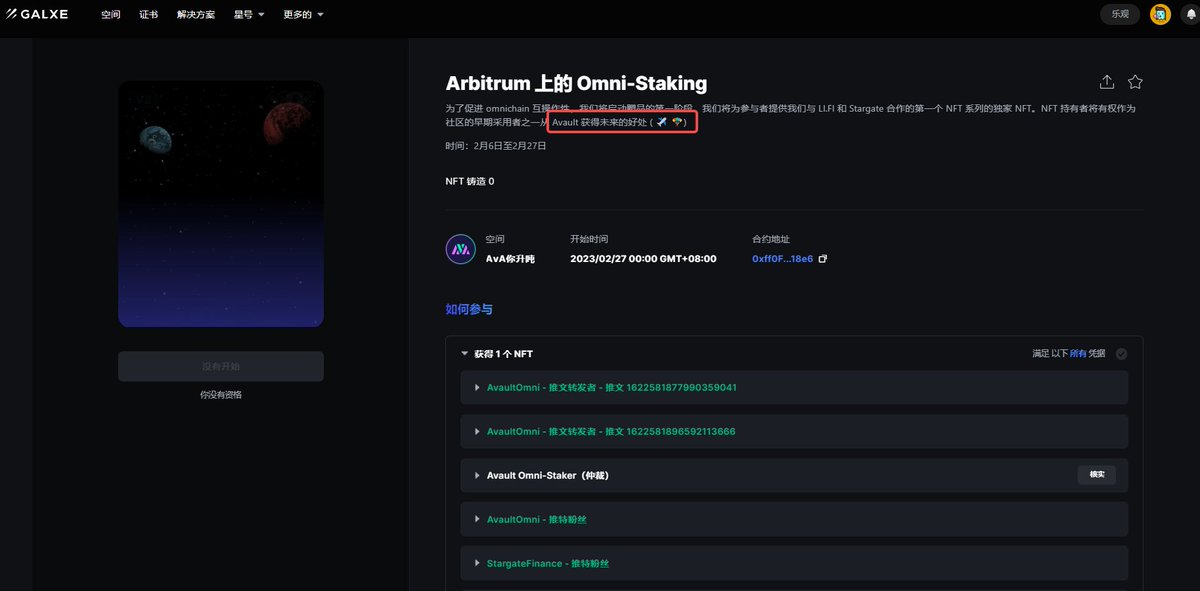Click the 没有开始 button
Image resolution: width=1200 pixels, height=591 pixels.
221,366
